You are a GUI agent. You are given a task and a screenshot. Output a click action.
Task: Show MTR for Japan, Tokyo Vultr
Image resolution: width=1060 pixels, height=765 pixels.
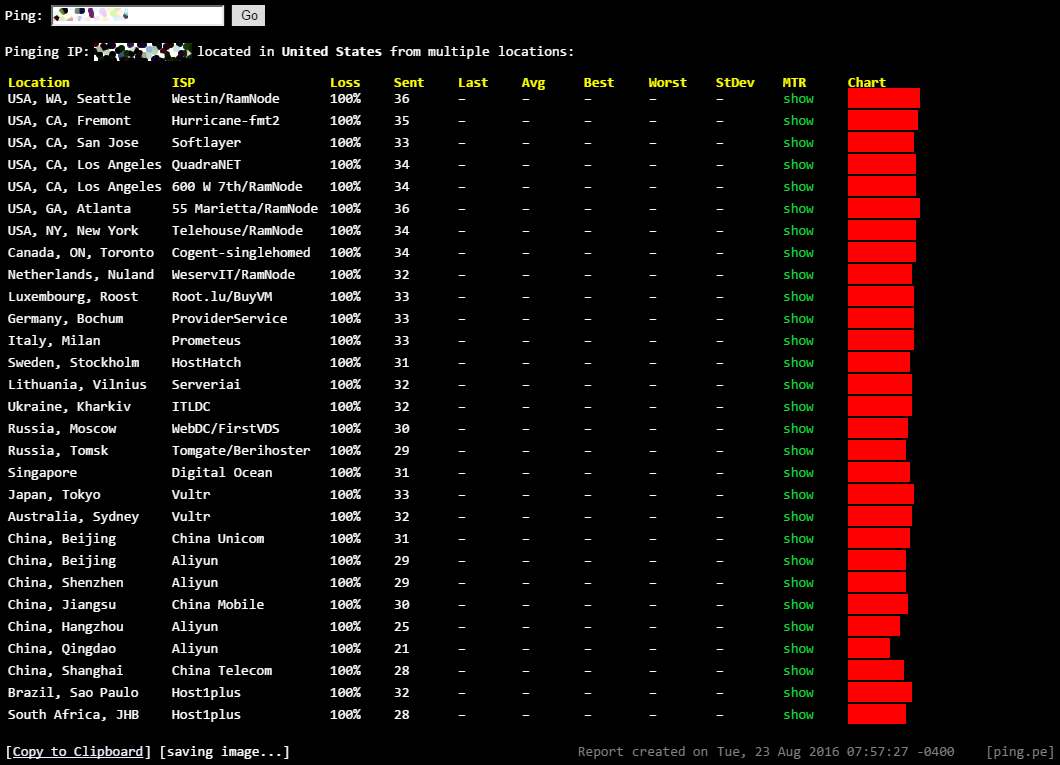pyautogui.click(x=798, y=495)
